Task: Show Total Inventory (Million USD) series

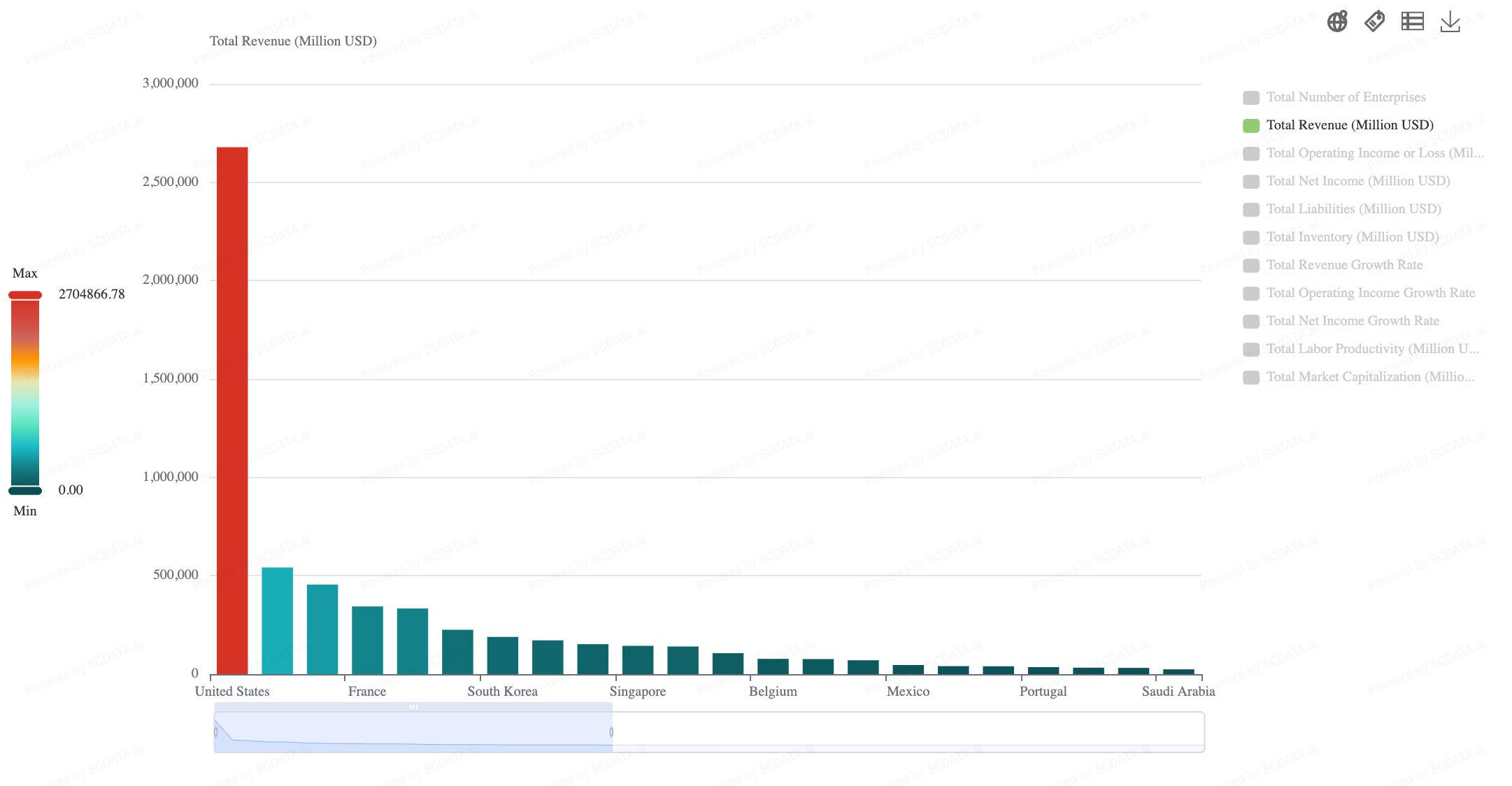Action: point(1352,237)
